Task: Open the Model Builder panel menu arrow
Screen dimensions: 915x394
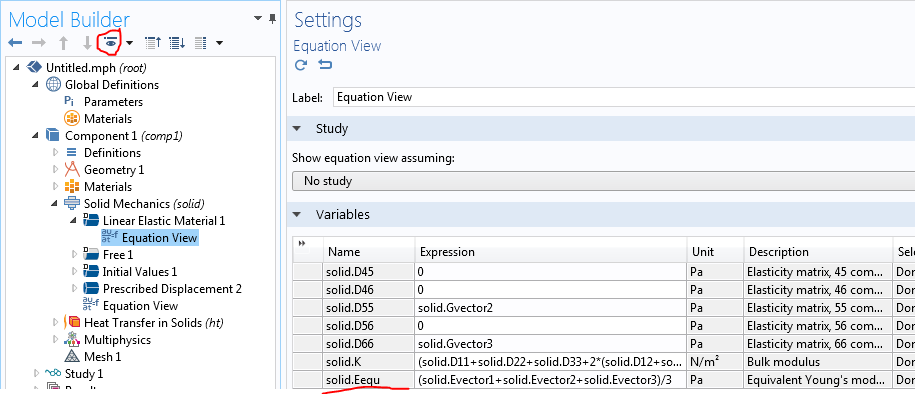Action: (259, 19)
